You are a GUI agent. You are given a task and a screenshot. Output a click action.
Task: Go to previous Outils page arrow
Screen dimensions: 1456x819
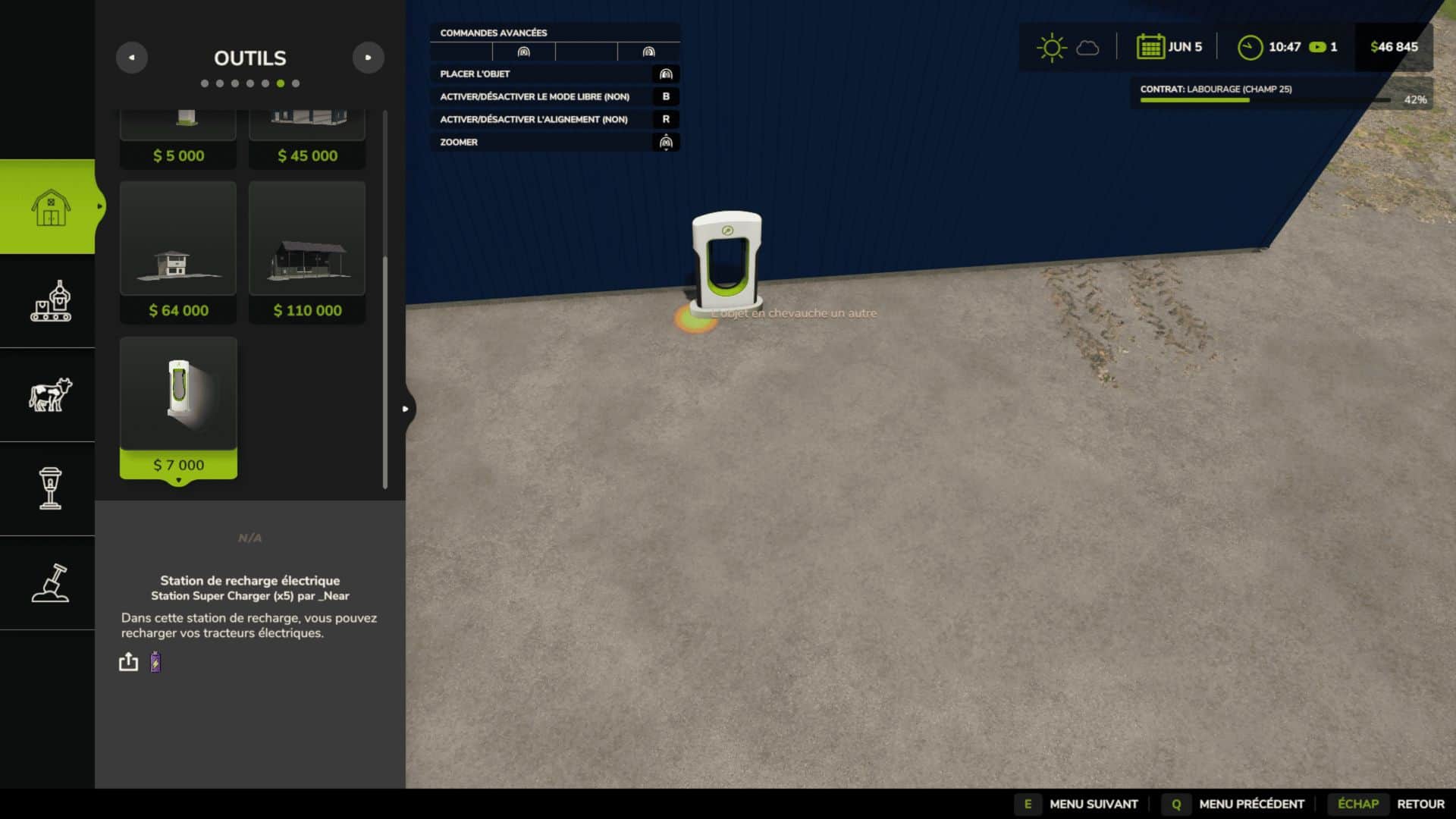coord(132,58)
